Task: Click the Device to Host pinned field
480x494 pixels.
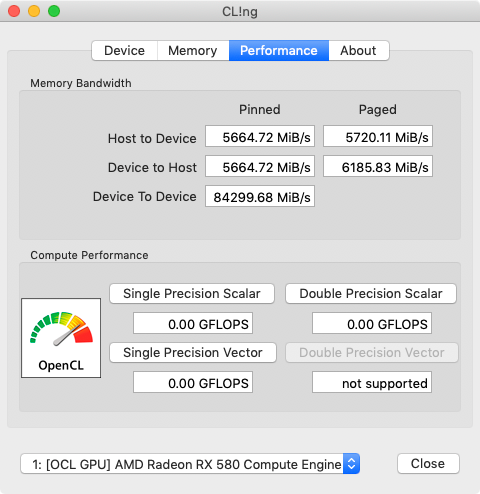Action: coord(260,166)
